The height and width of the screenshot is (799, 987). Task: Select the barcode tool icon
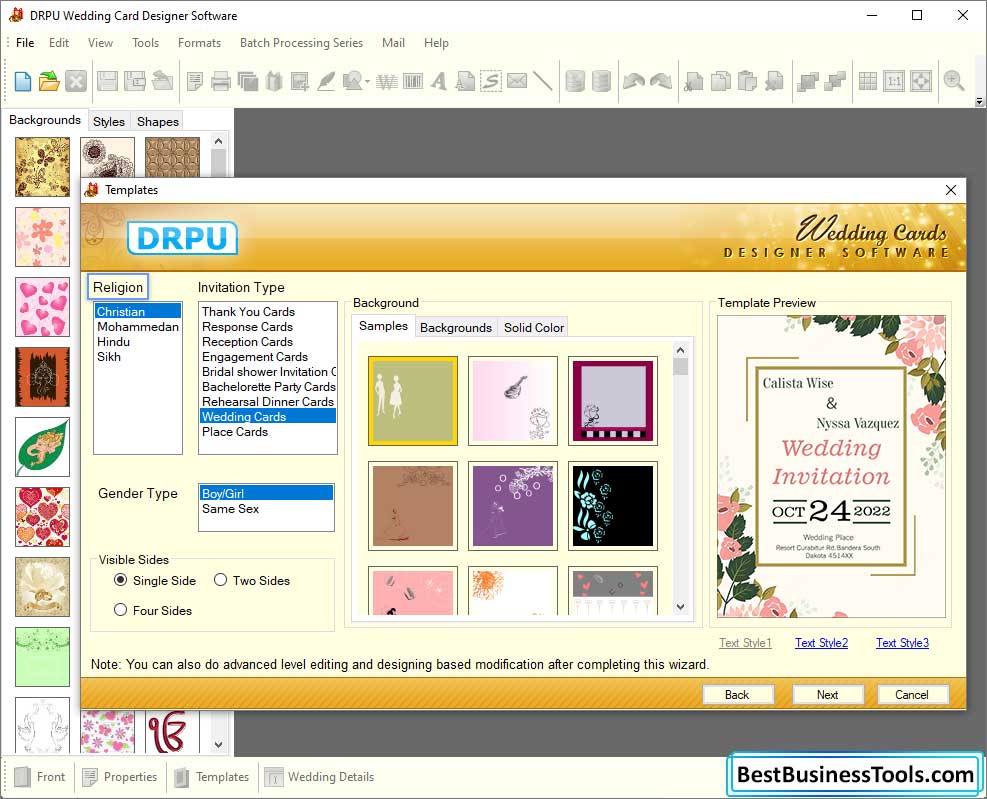[x=413, y=81]
